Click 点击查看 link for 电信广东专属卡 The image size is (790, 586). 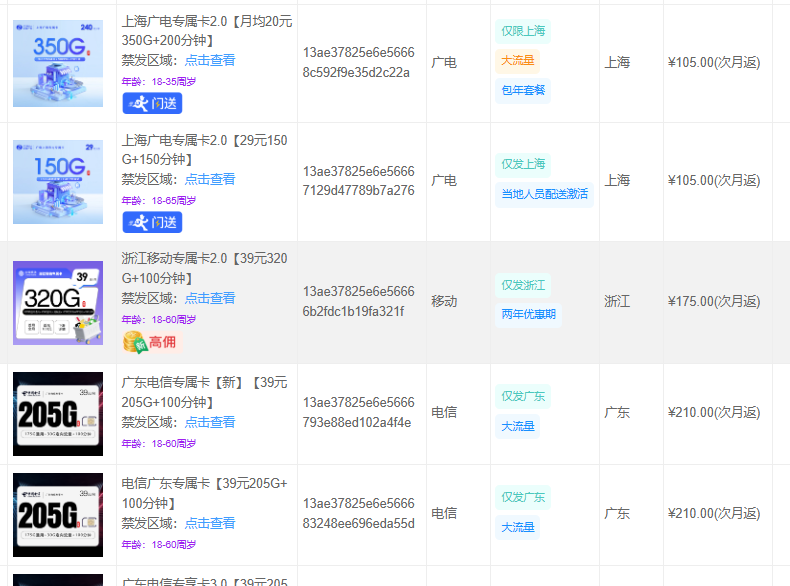pos(210,523)
